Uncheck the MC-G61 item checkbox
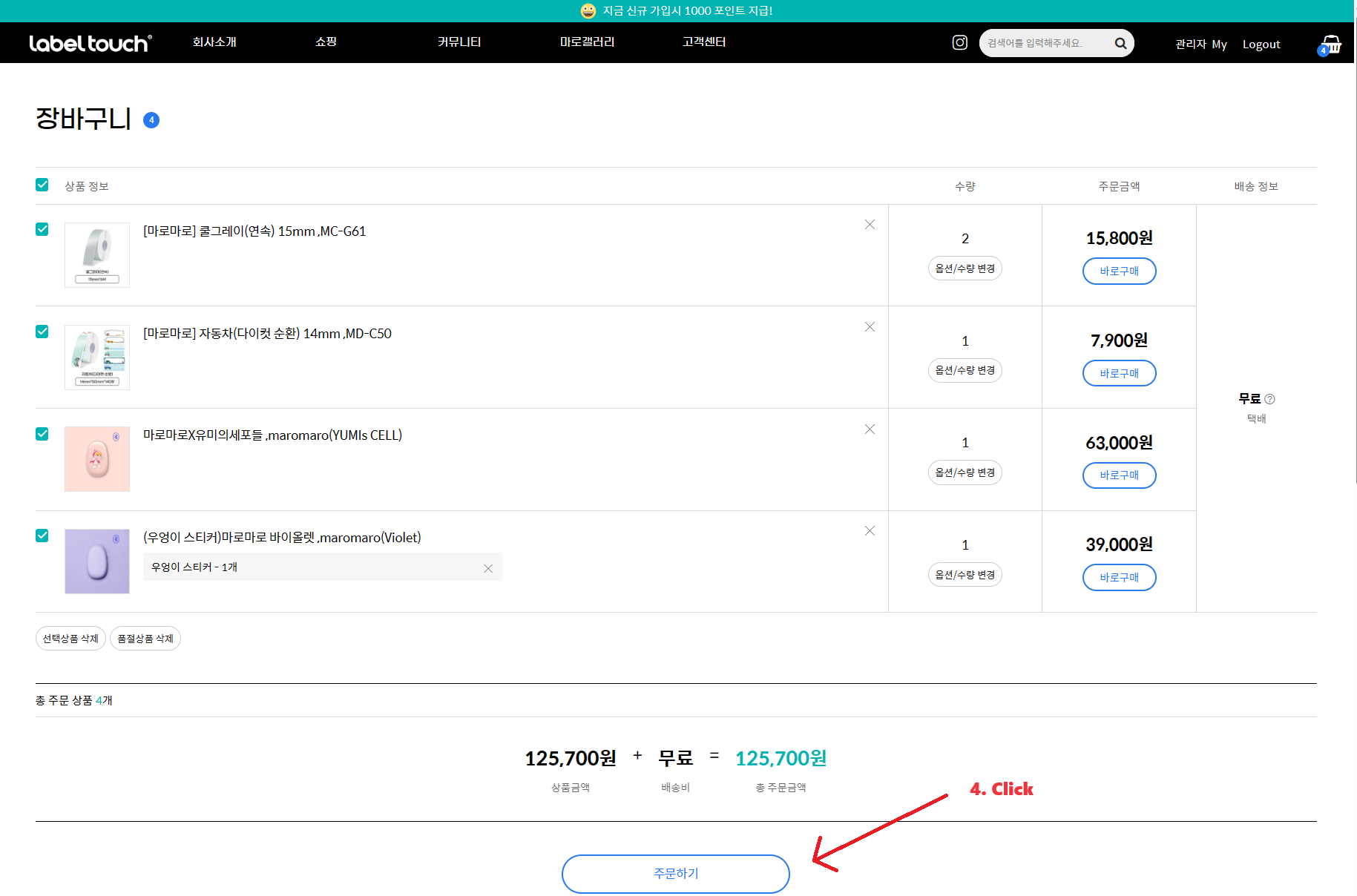1357x896 pixels. (42, 229)
